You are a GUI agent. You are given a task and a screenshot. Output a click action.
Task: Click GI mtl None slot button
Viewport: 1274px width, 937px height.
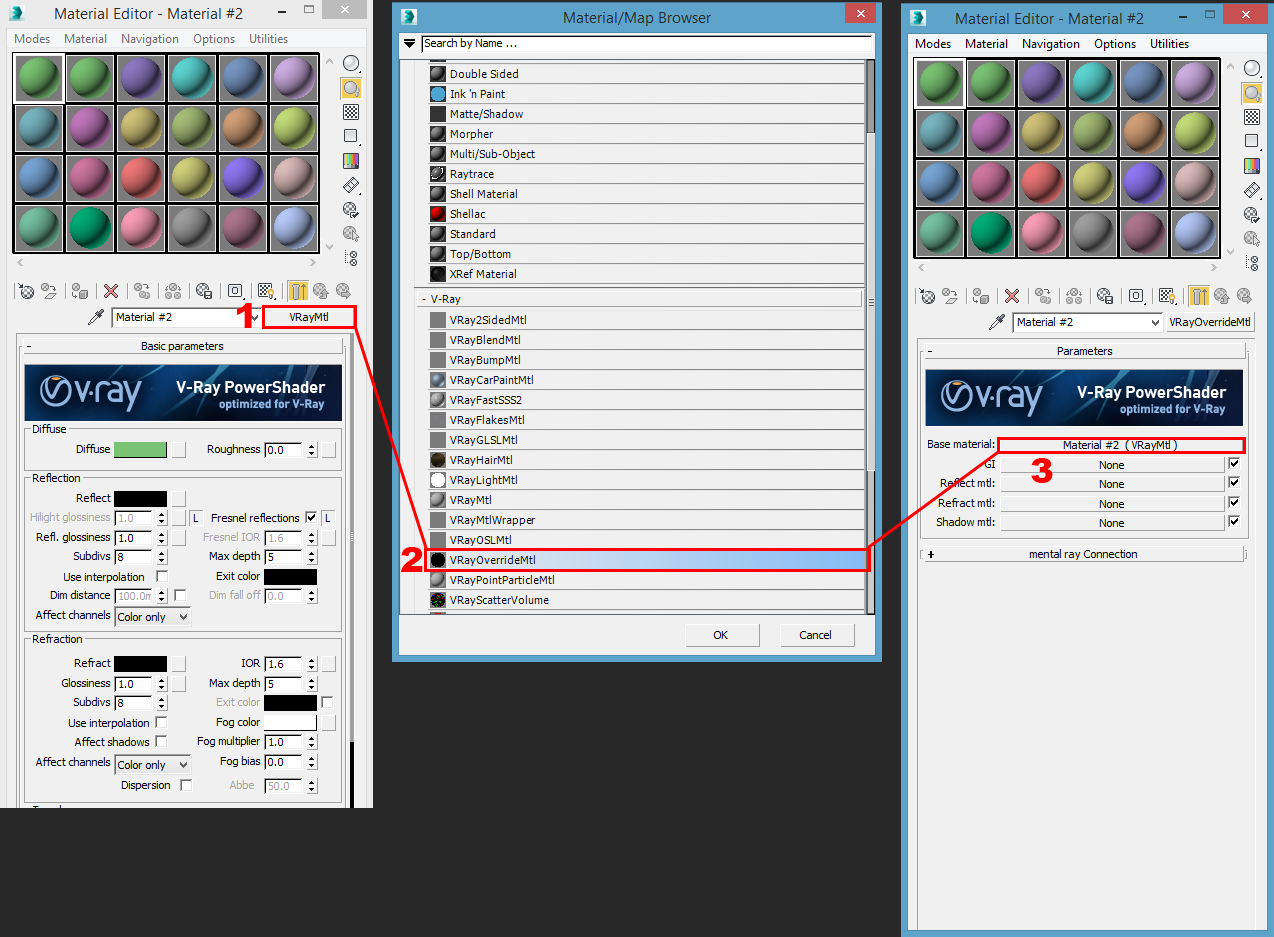point(1111,465)
